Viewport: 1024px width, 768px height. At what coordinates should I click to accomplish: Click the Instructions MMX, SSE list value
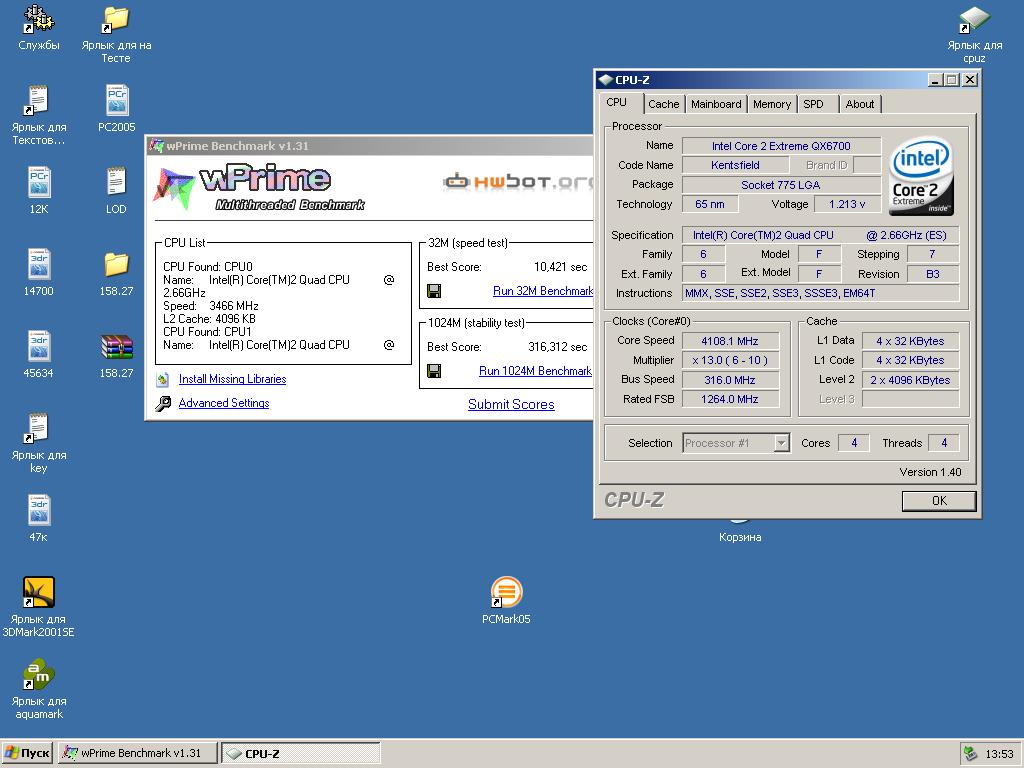coord(820,293)
